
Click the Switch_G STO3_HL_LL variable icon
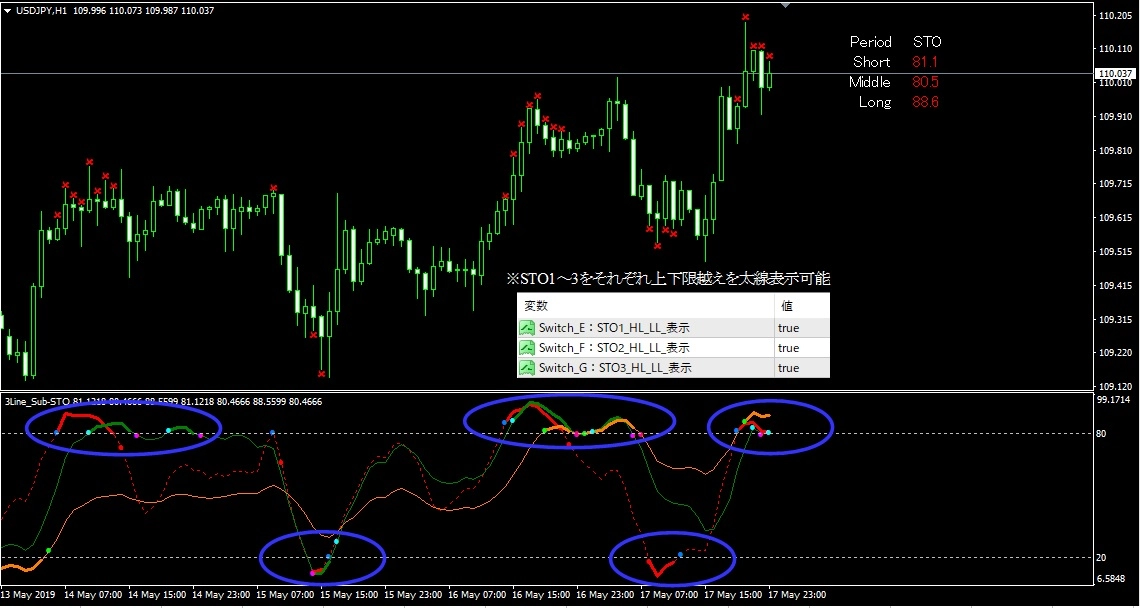point(527,368)
